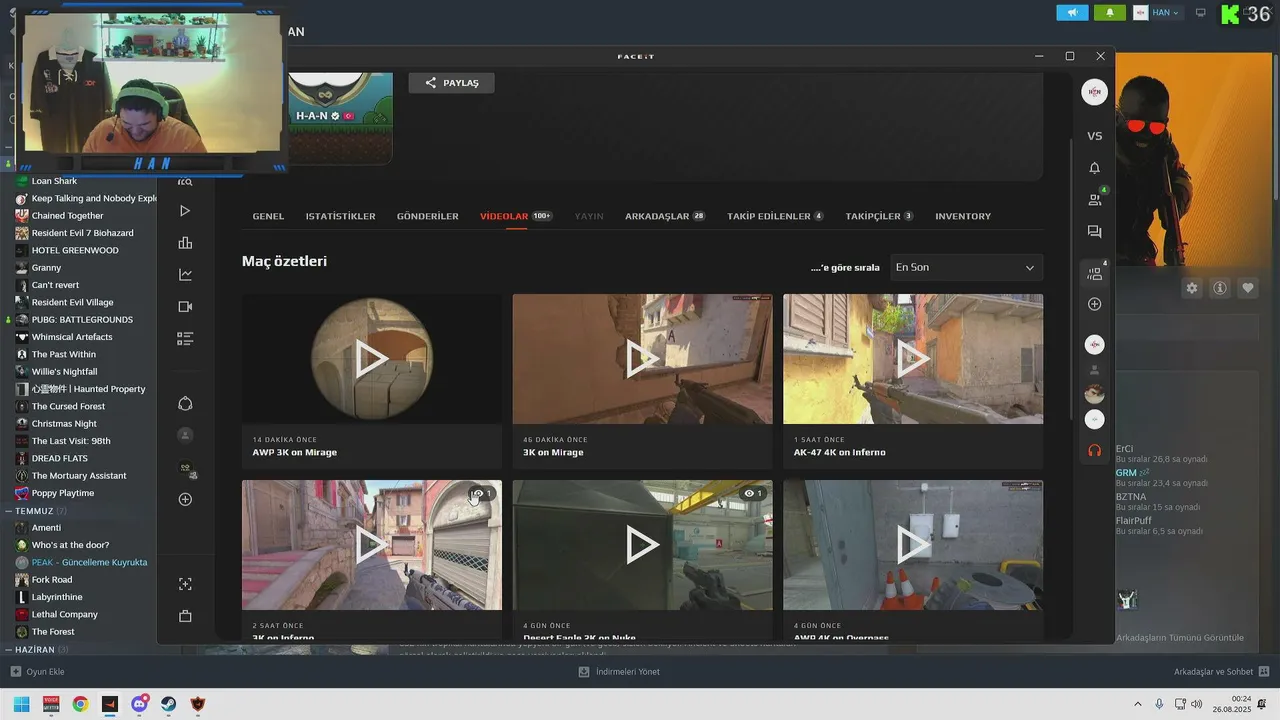The width and height of the screenshot is (1280, 720).
Task: Click the party list icon in right rail
Action: pyautogui.click(x=1095, y=272)
